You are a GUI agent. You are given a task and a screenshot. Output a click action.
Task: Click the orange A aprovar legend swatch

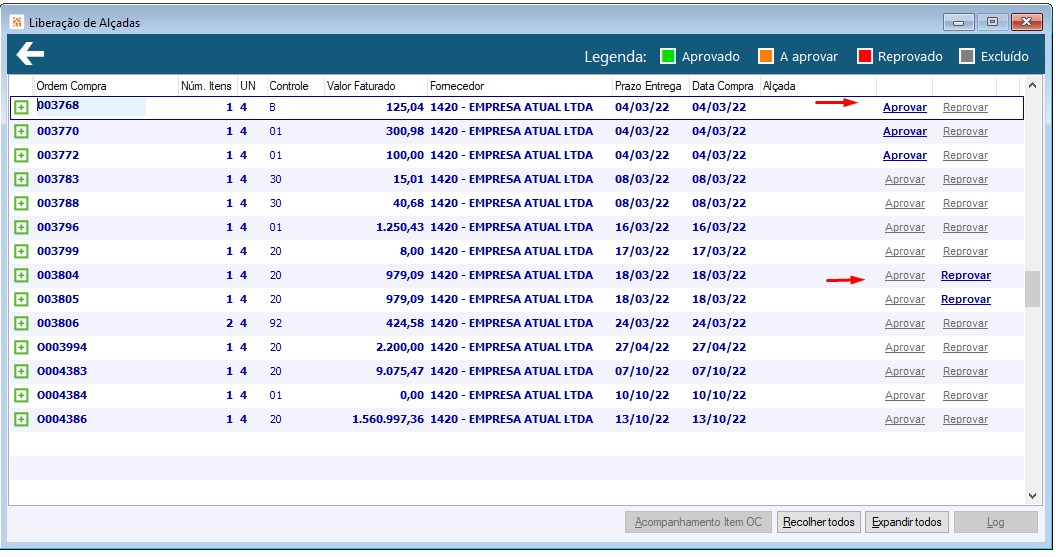coord(766,56)
